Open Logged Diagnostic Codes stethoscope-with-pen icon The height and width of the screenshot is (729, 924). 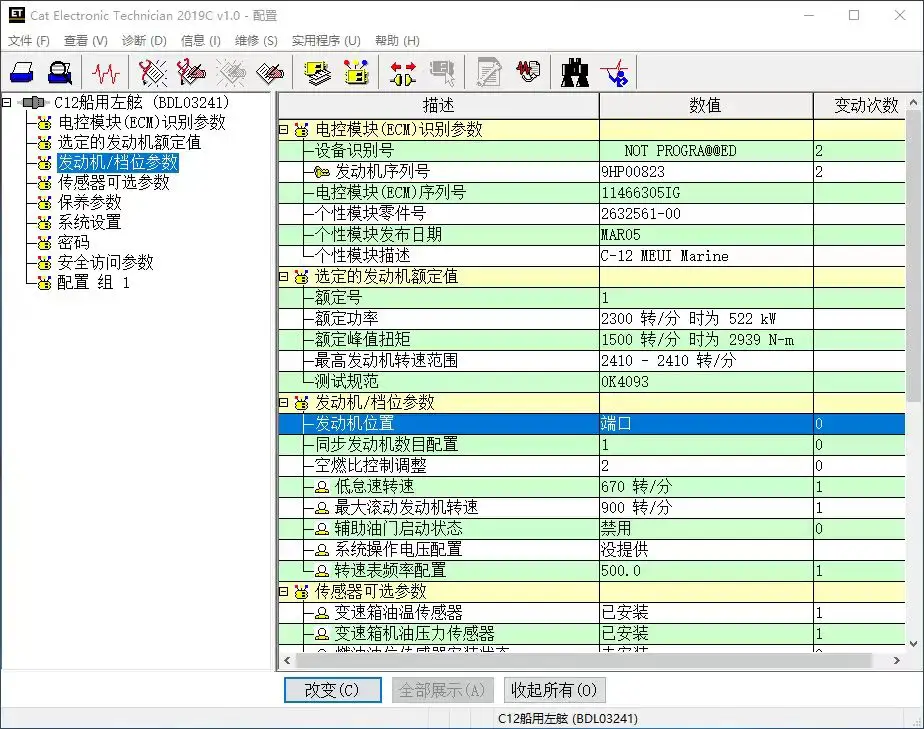click(x=192, y=72)
